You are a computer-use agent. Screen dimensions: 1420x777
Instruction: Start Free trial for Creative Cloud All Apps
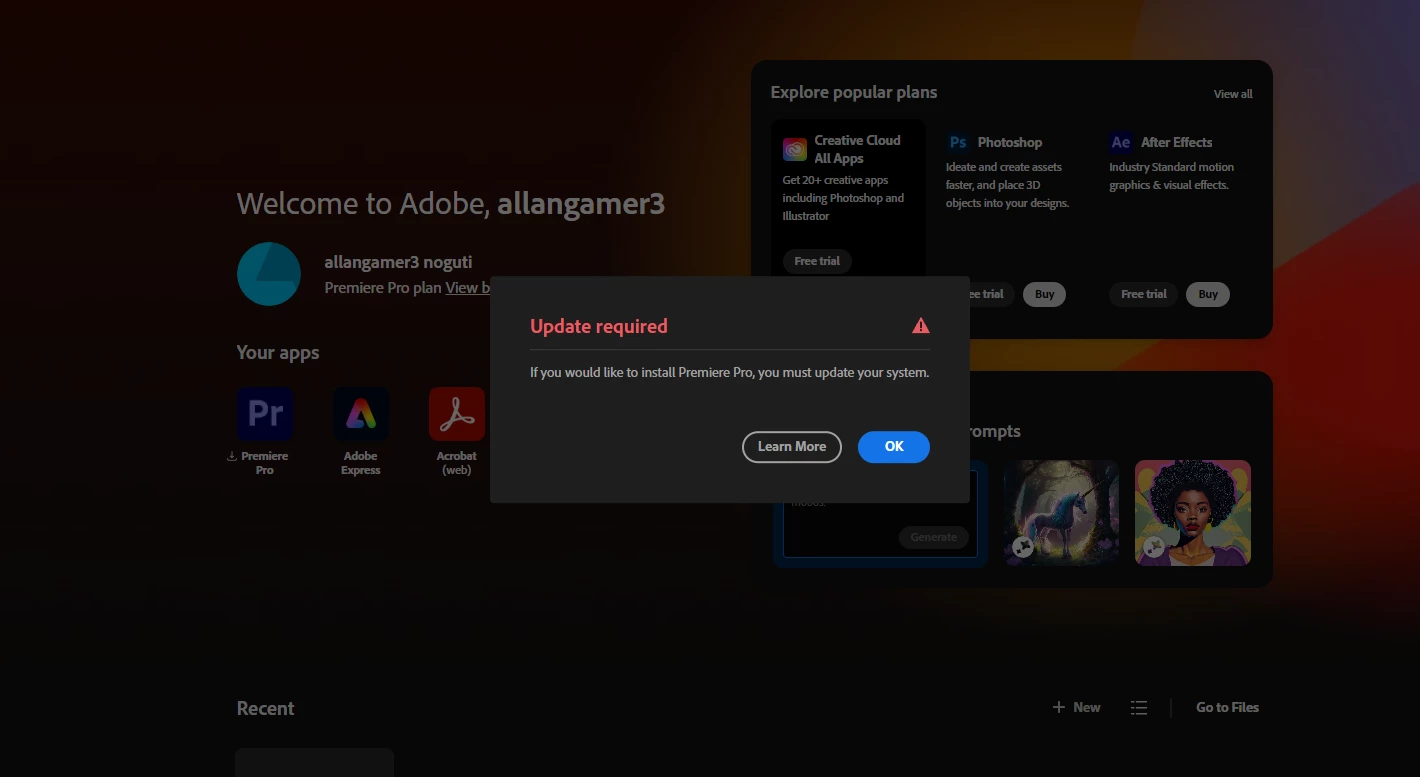coord(817,261)
